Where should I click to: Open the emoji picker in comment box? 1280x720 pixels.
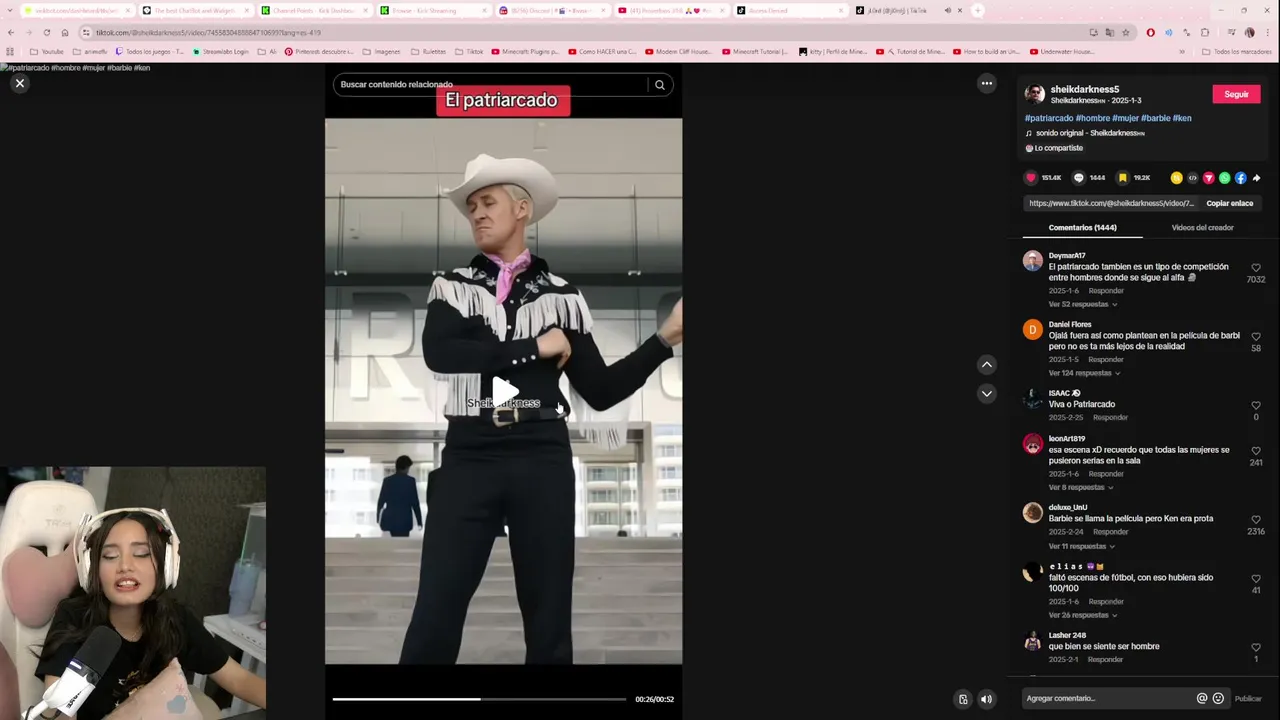point(1218,698)
